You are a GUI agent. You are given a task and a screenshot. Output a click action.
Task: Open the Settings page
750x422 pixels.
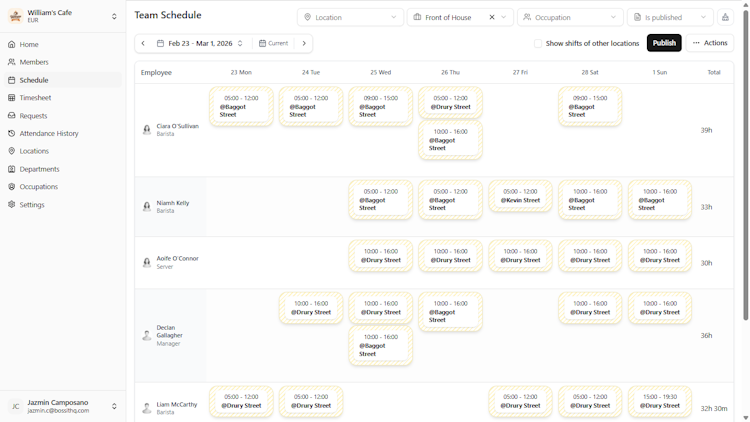tap(32, 205)
